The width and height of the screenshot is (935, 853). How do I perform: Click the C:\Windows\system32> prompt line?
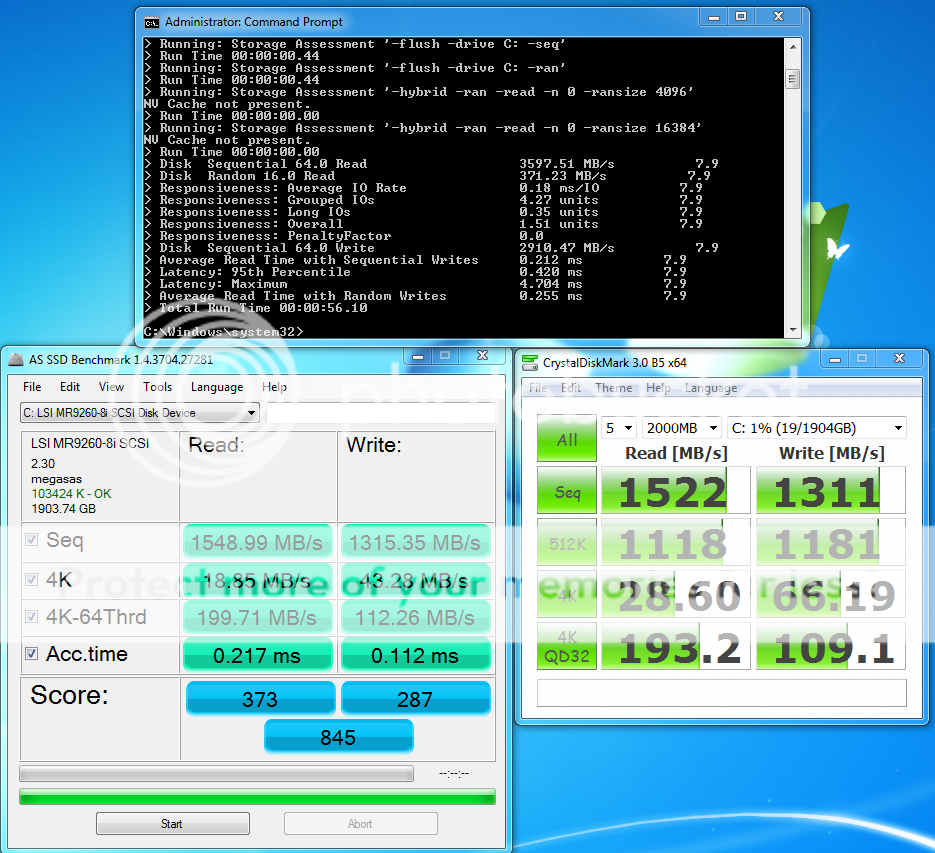pos(224,332)
